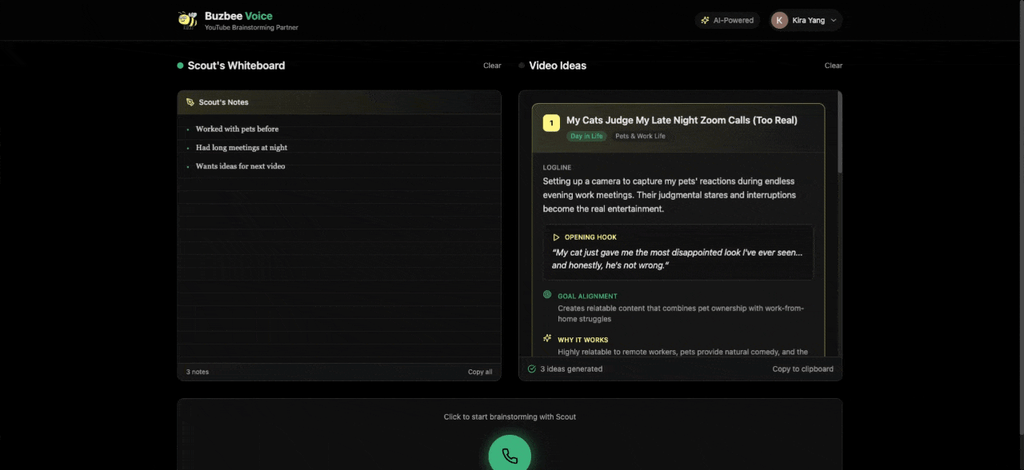This screenshot has height=470, width=1024.
Task: Copy all whiteboard notes
Action: (480, 372)
